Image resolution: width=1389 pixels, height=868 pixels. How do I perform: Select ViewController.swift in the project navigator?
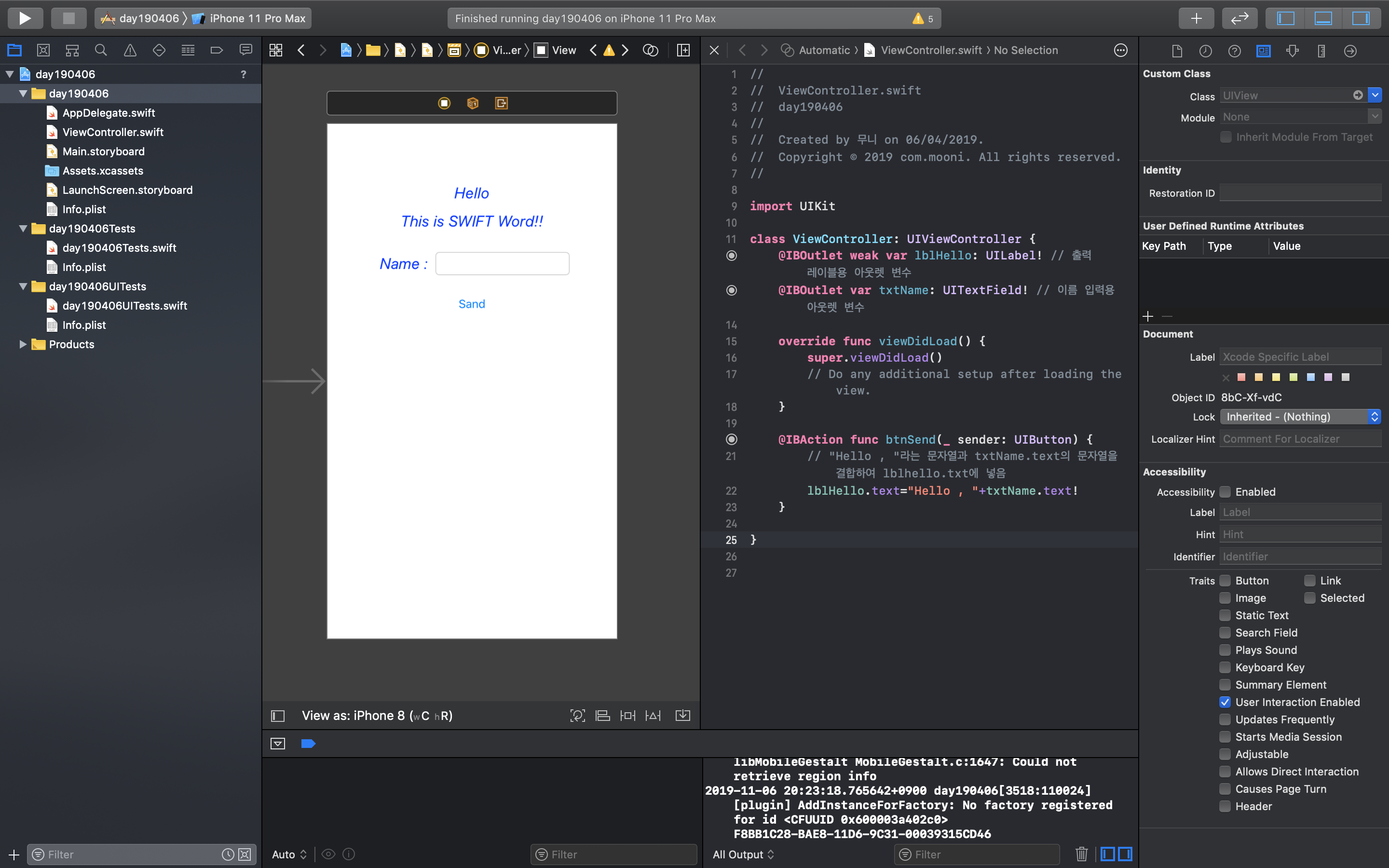tap(112, 132)
